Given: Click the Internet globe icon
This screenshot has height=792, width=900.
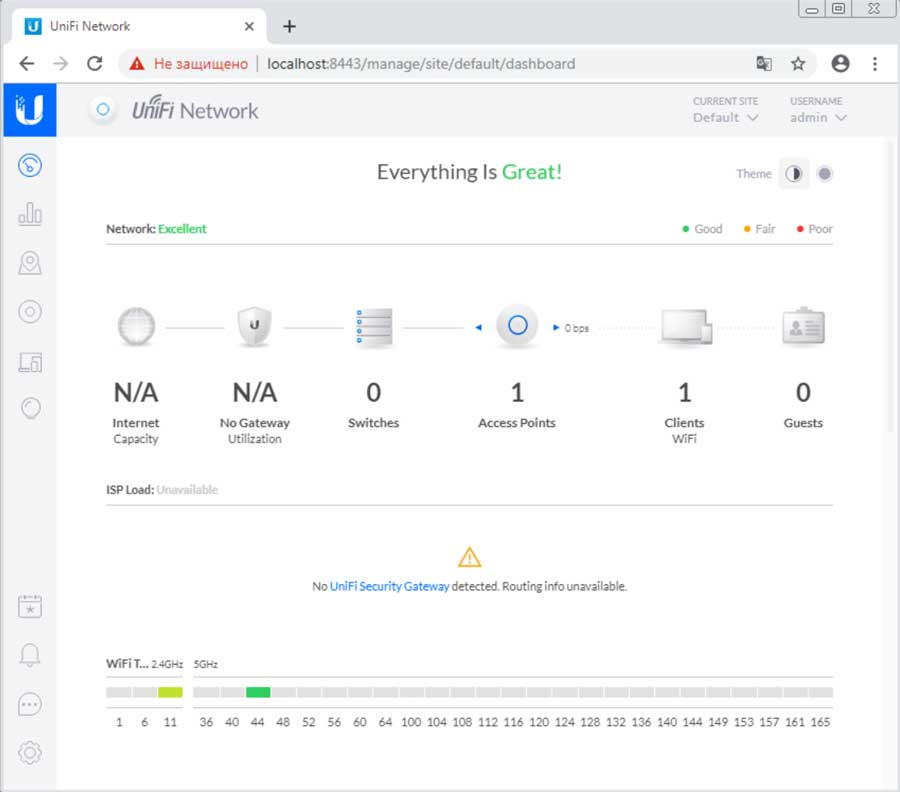Looking at the screenshot, I should (136, 327).
